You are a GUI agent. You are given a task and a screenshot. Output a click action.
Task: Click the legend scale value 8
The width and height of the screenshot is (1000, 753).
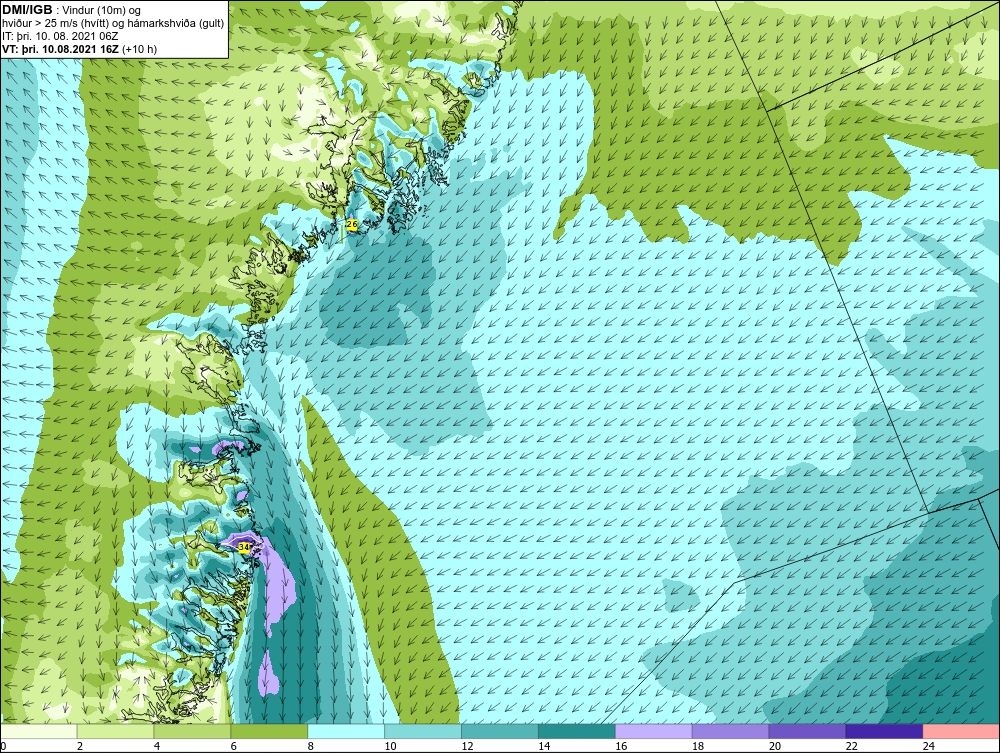click(311, 746)
